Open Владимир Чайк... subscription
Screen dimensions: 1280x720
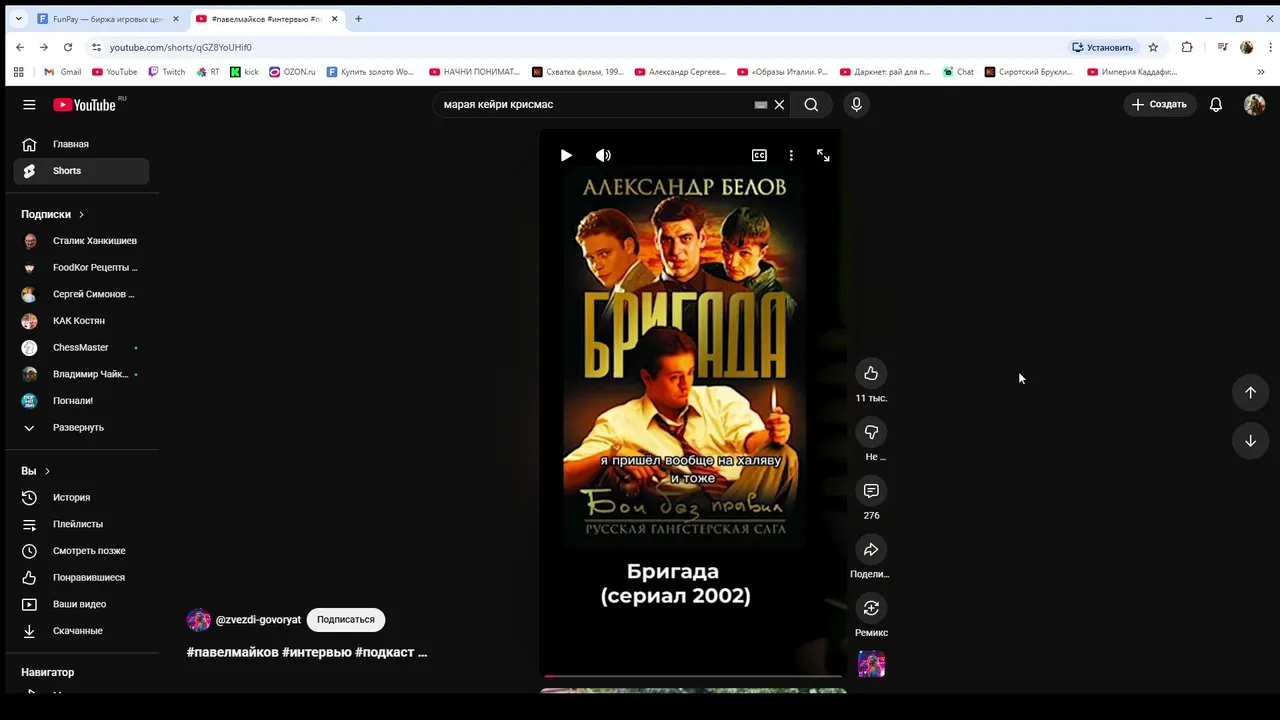pos(81,374)
